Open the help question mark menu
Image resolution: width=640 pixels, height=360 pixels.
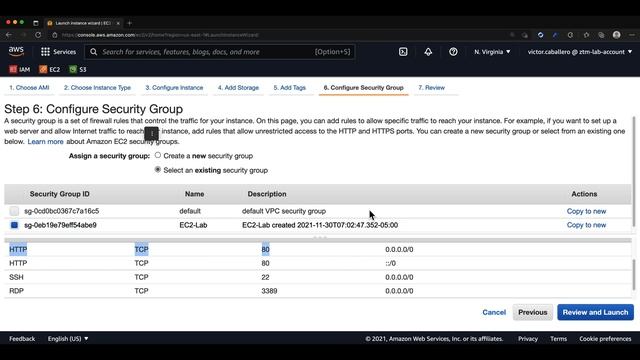pyautogui.click(x=453, y=52)
